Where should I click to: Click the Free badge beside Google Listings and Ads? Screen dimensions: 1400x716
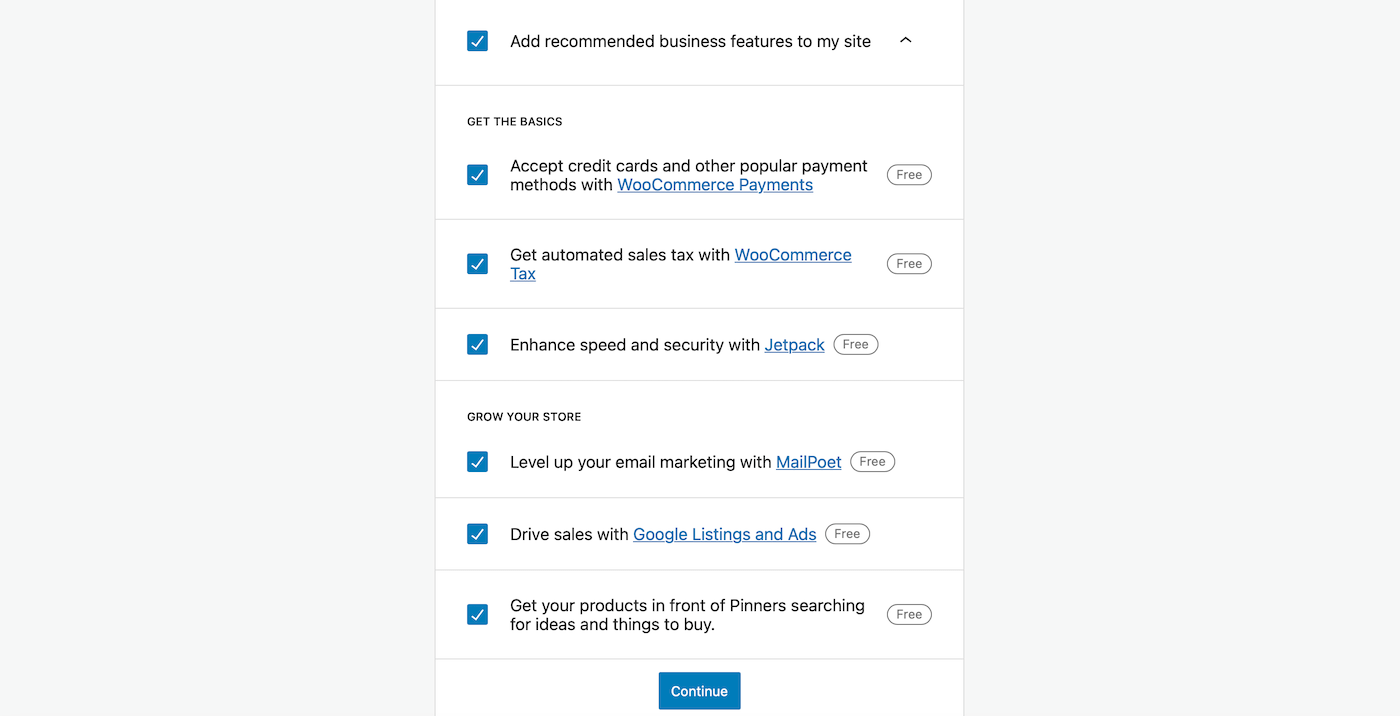point(846,533)
